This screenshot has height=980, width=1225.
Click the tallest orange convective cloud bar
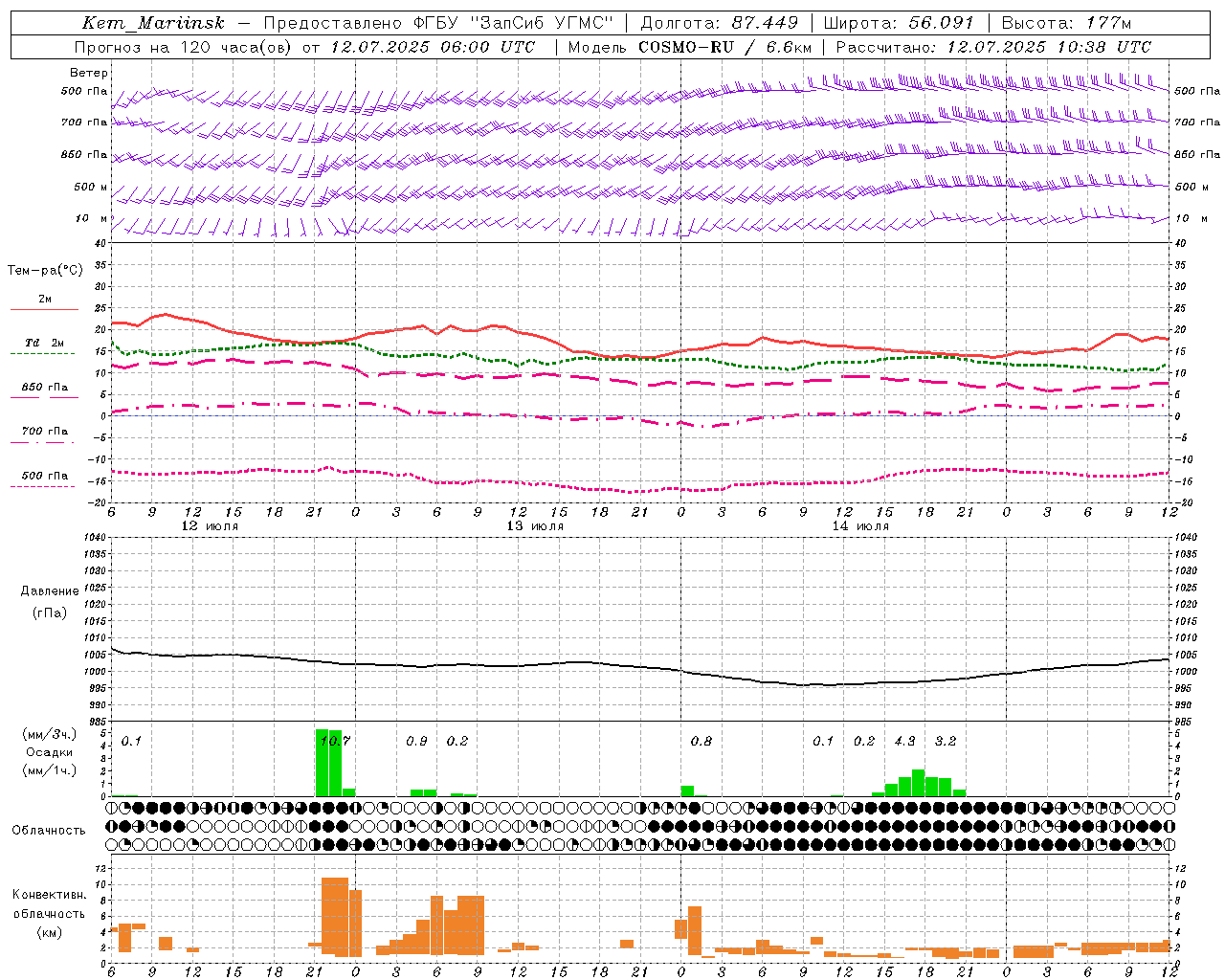click(x=335, y=917)
